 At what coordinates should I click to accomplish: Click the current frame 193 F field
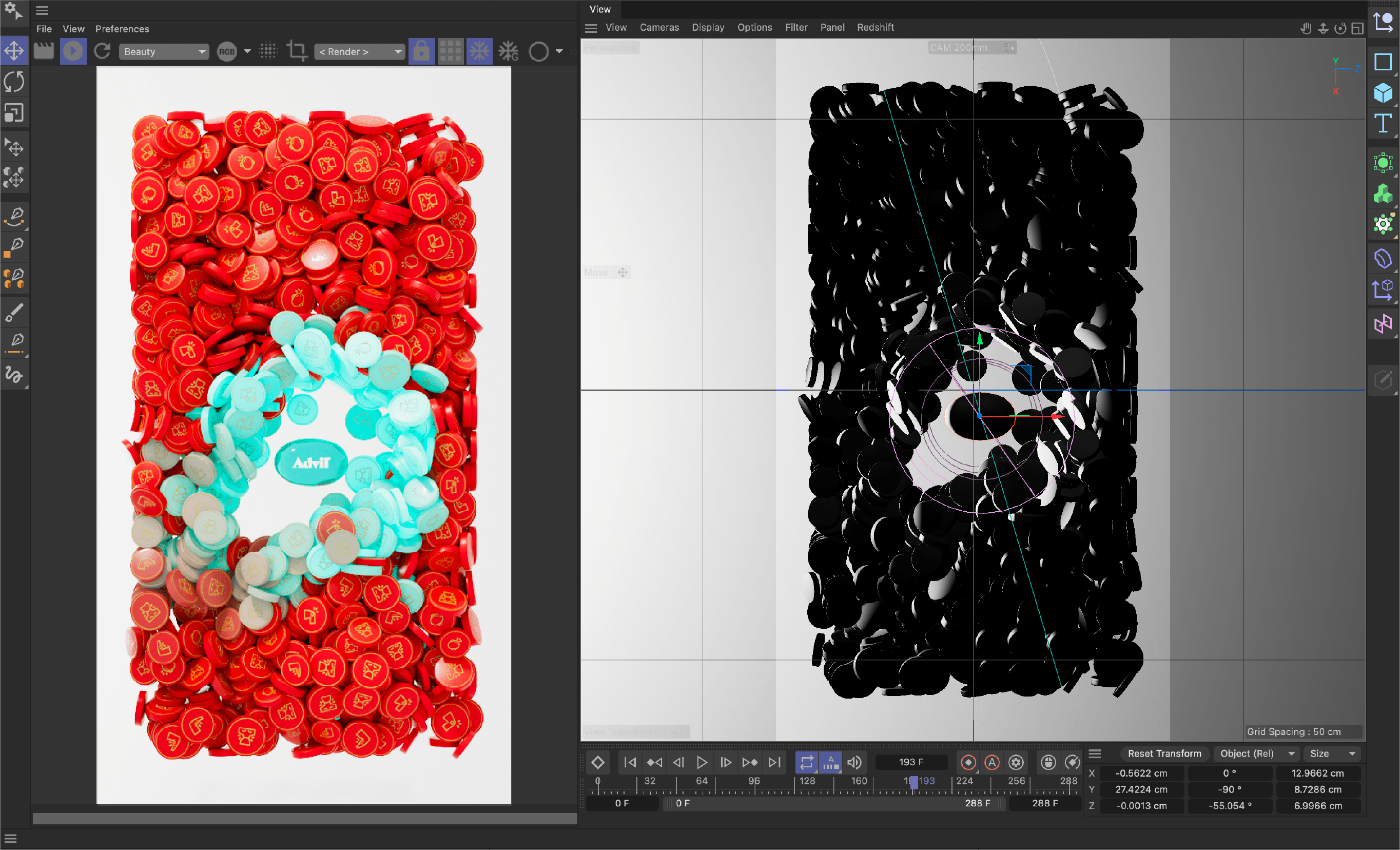911,762
